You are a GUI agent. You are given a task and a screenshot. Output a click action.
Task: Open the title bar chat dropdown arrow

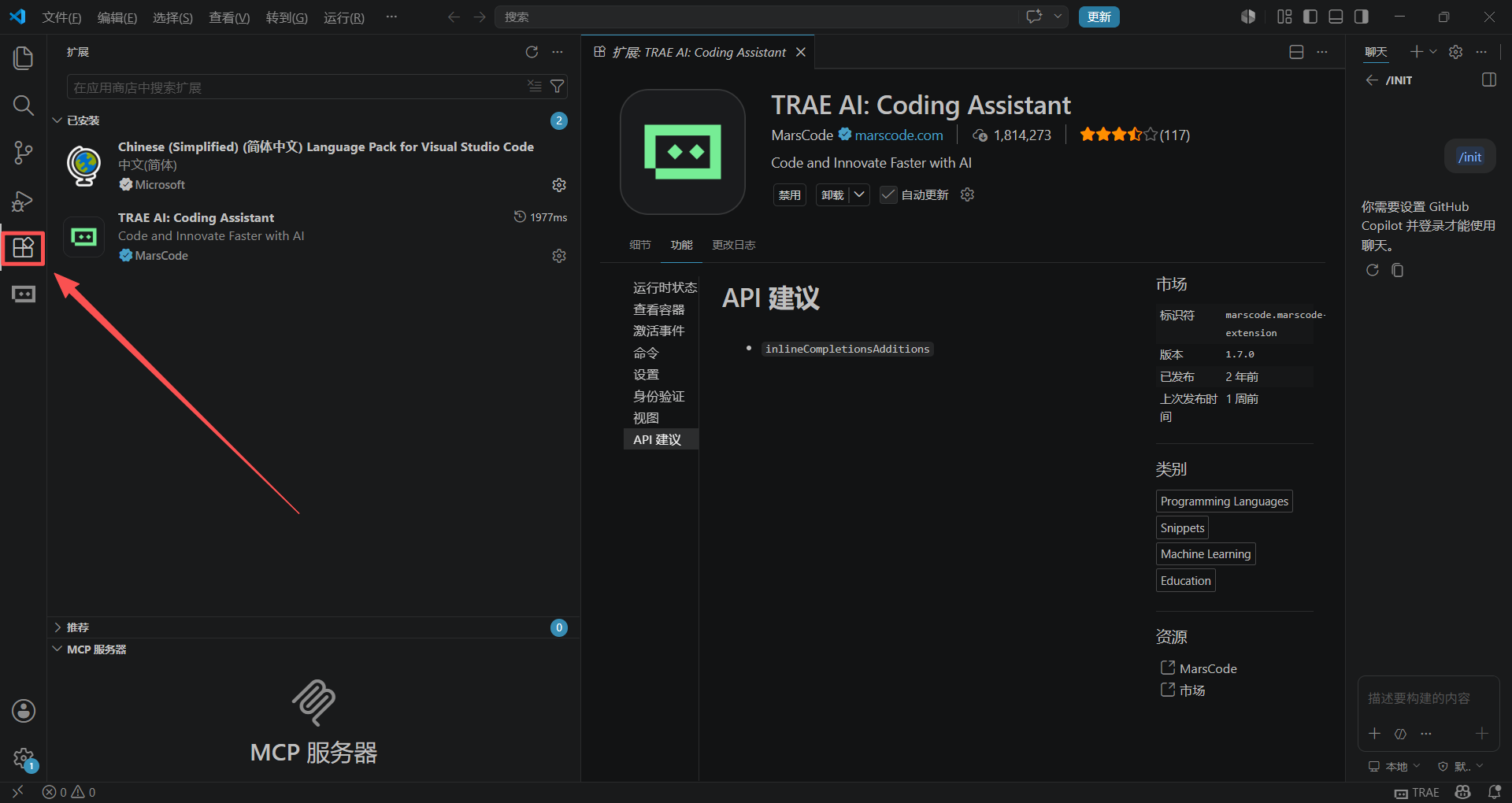click(x=1058, y=17)
